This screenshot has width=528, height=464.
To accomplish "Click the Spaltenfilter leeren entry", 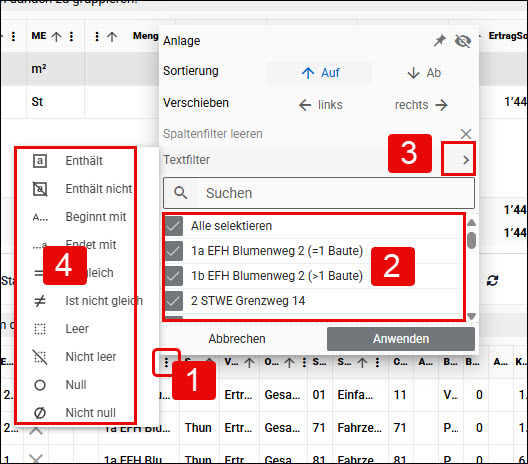I will click(212, 134).
